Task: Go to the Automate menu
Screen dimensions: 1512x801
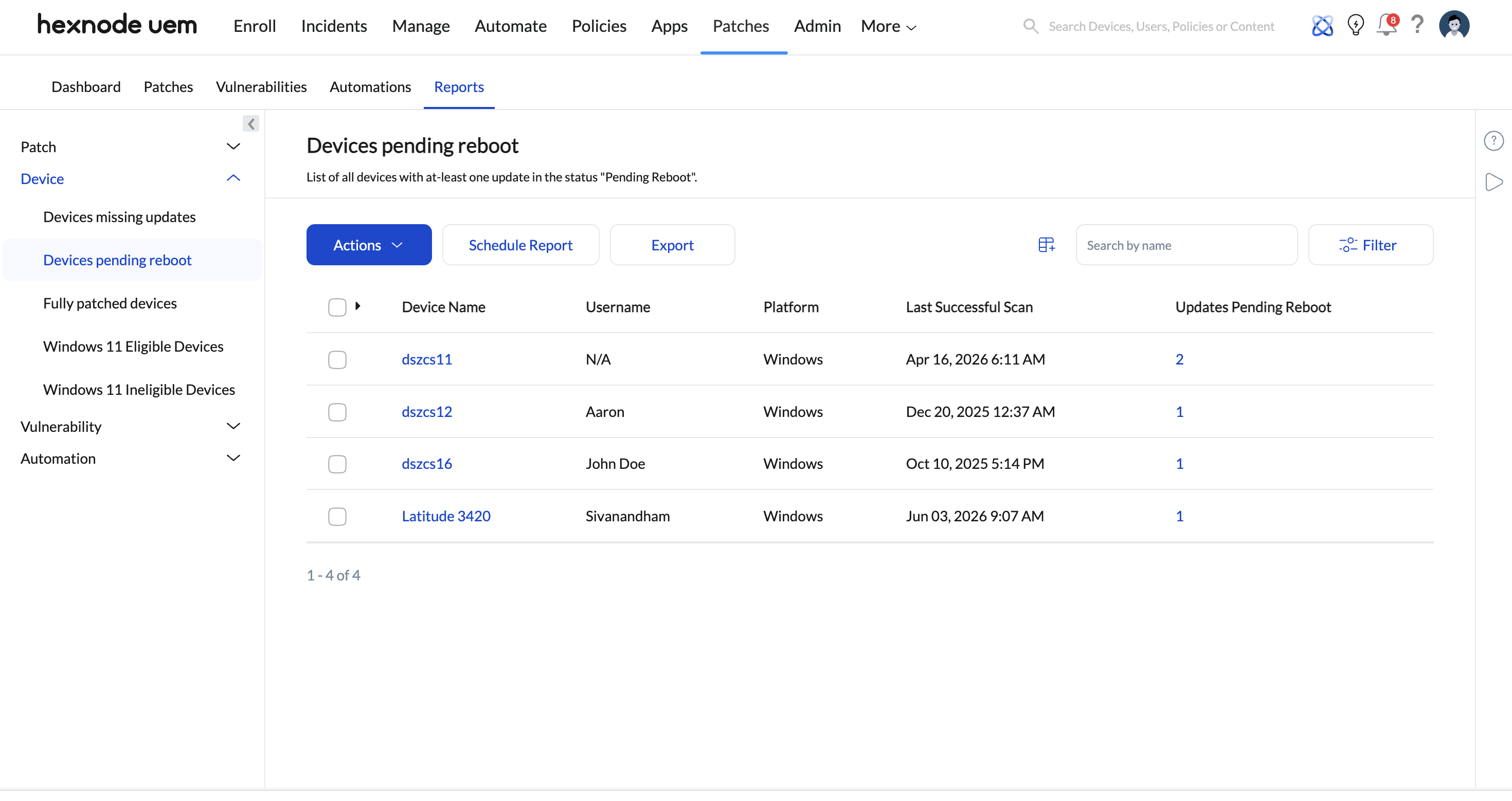Action: [511, 26]
